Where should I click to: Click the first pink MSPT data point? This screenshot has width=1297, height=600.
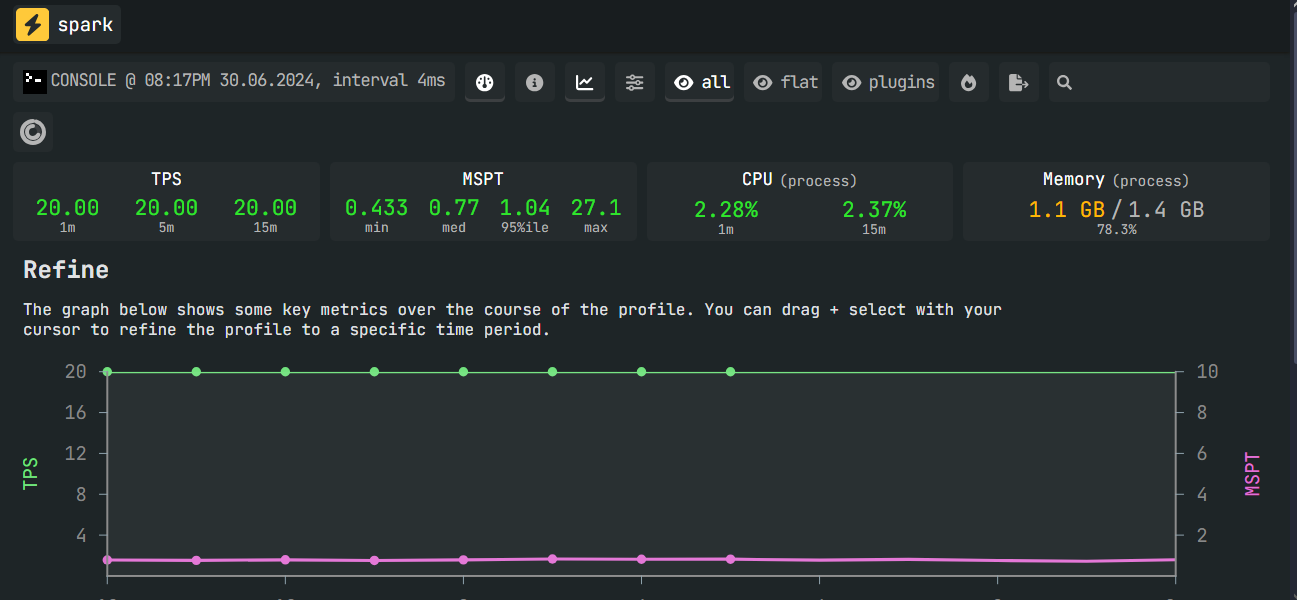107,560
